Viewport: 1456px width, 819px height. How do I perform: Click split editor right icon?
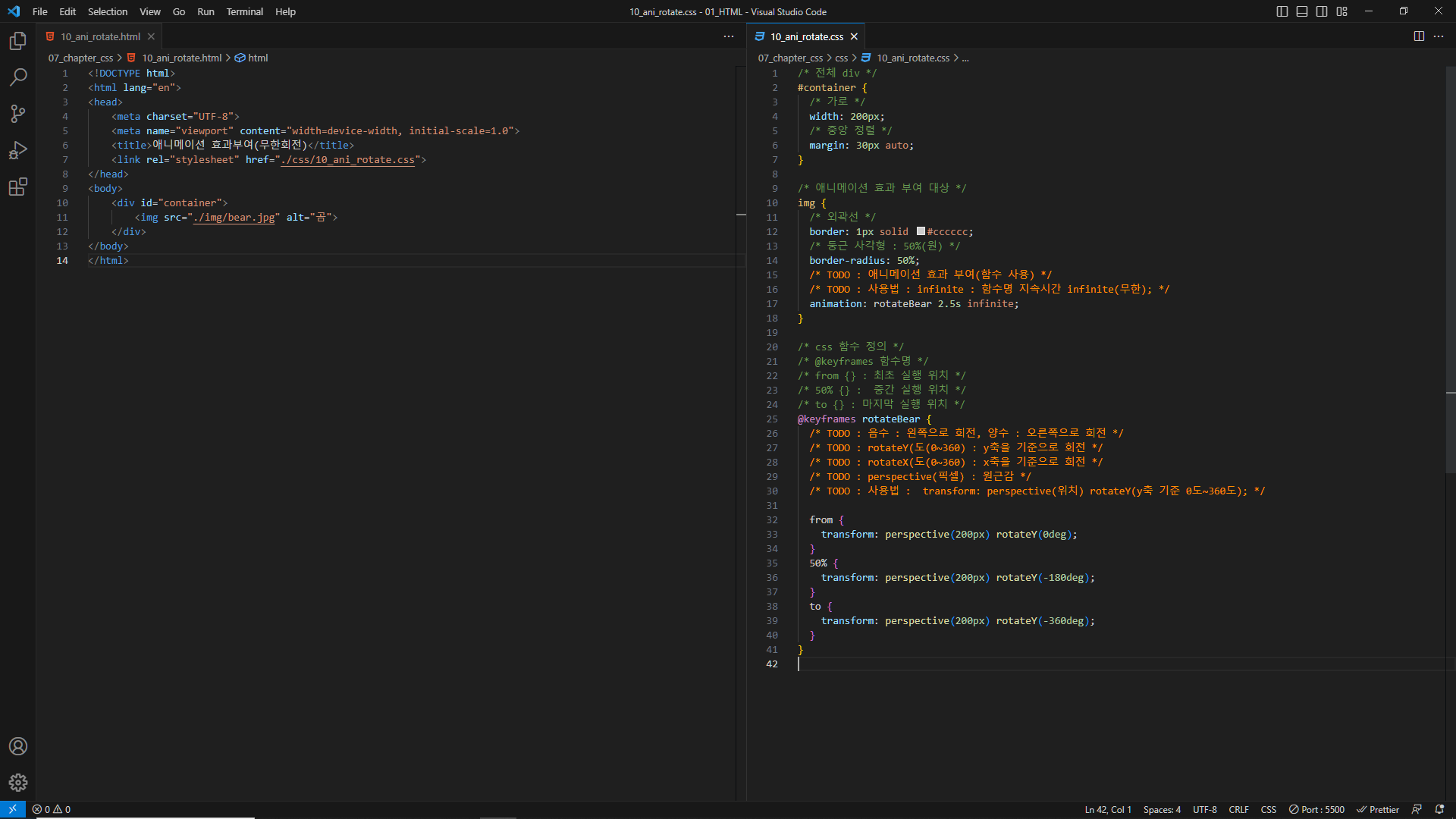pos(1419,36)
